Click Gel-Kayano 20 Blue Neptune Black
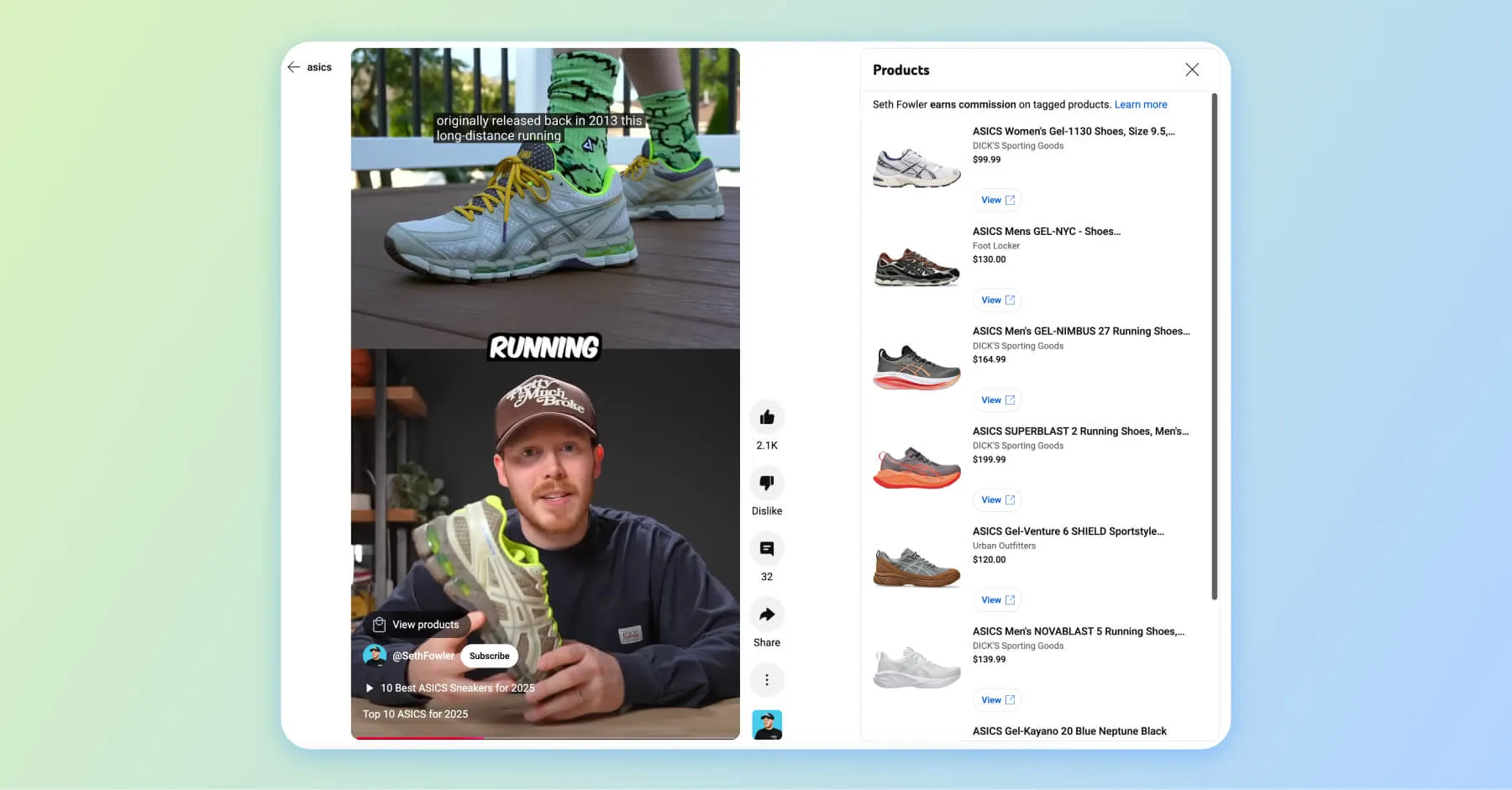 1069,731
